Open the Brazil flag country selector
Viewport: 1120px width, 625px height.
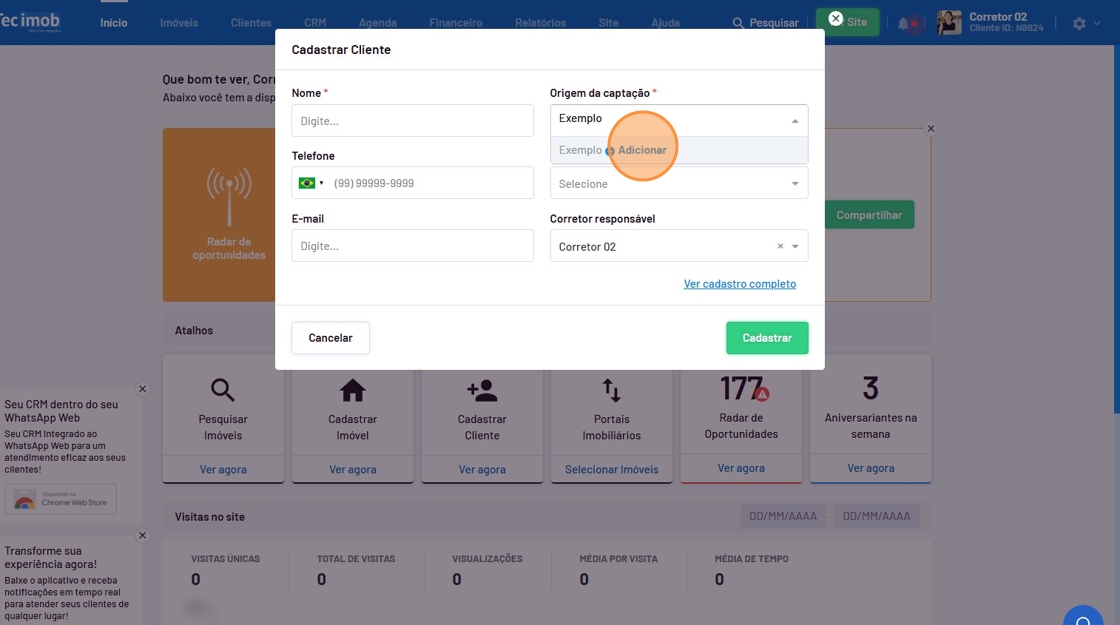(x=311, y=183)
